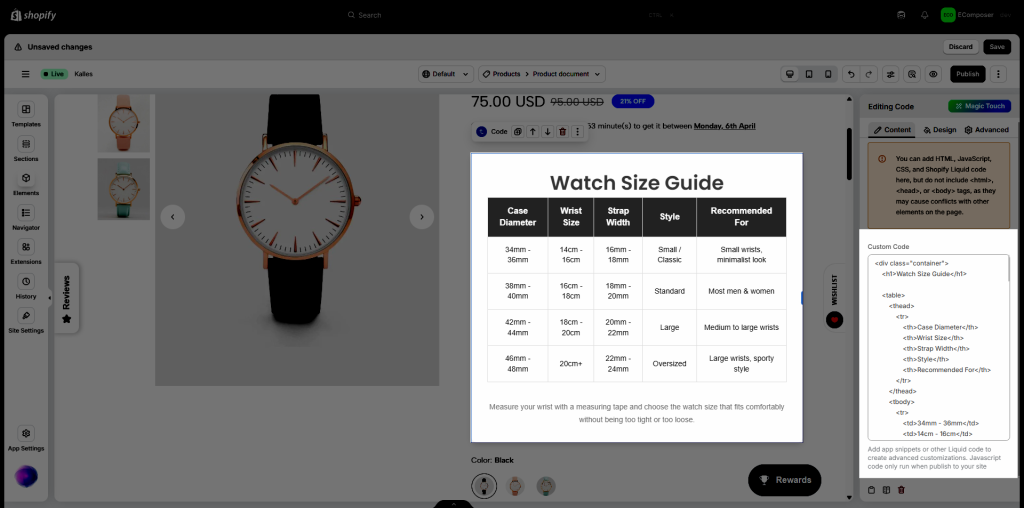This screenshot has height=508, width=1024.
Task: Open the Default language dropdown
Action: pyautogui.click(x=445, y=74)
